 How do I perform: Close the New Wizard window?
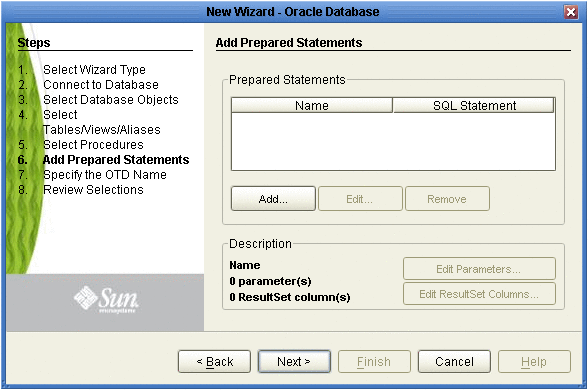pos(571,12)
